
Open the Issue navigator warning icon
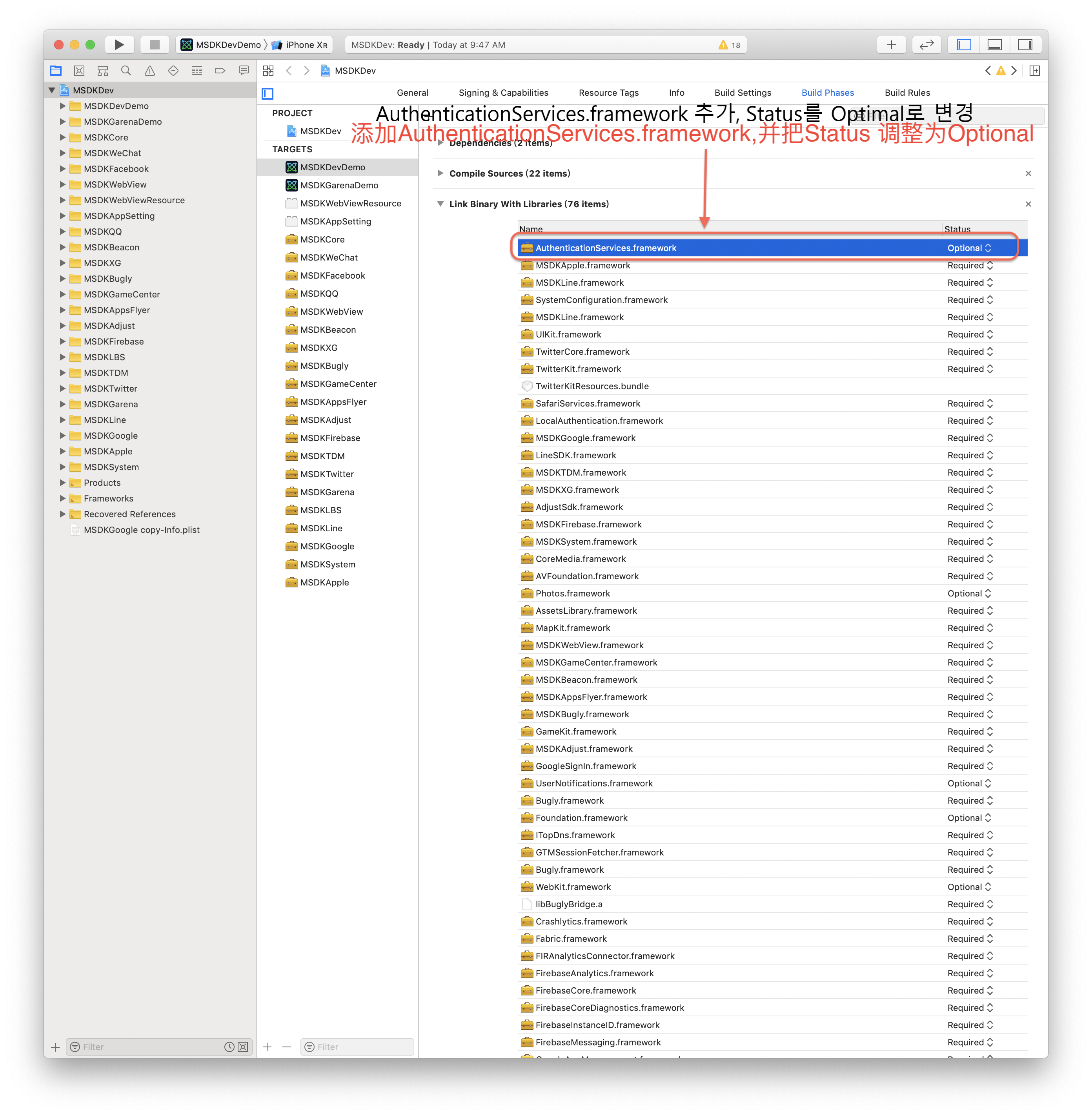point(150,71)
